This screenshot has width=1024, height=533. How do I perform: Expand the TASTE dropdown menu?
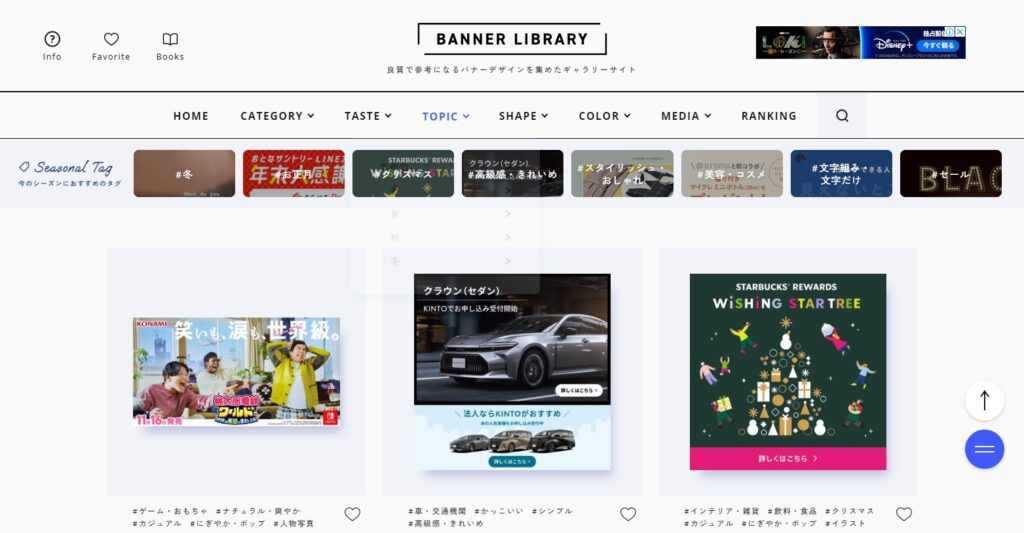[x=368, y=116]
